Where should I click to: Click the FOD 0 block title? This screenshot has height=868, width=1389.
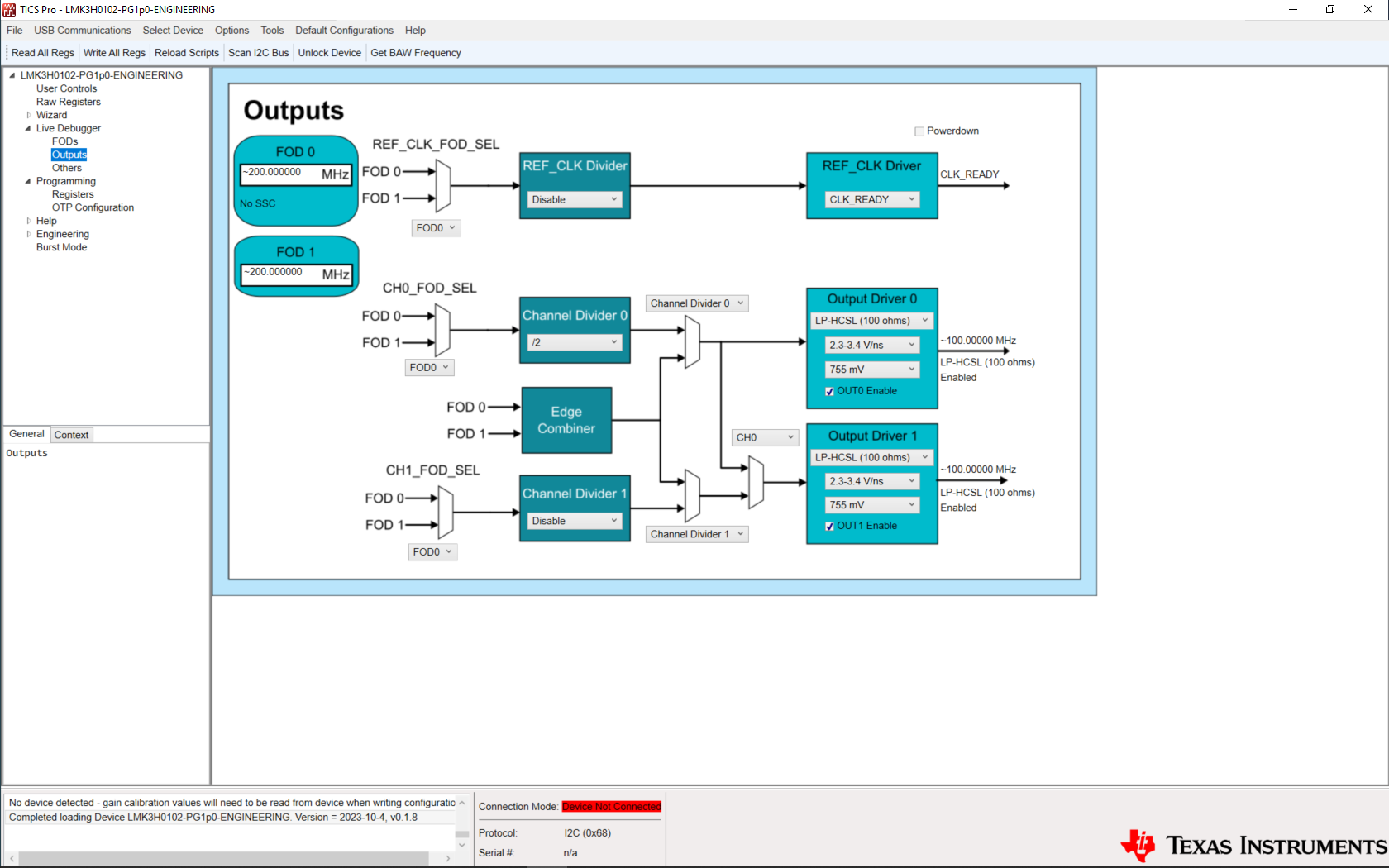coord(295,152)
